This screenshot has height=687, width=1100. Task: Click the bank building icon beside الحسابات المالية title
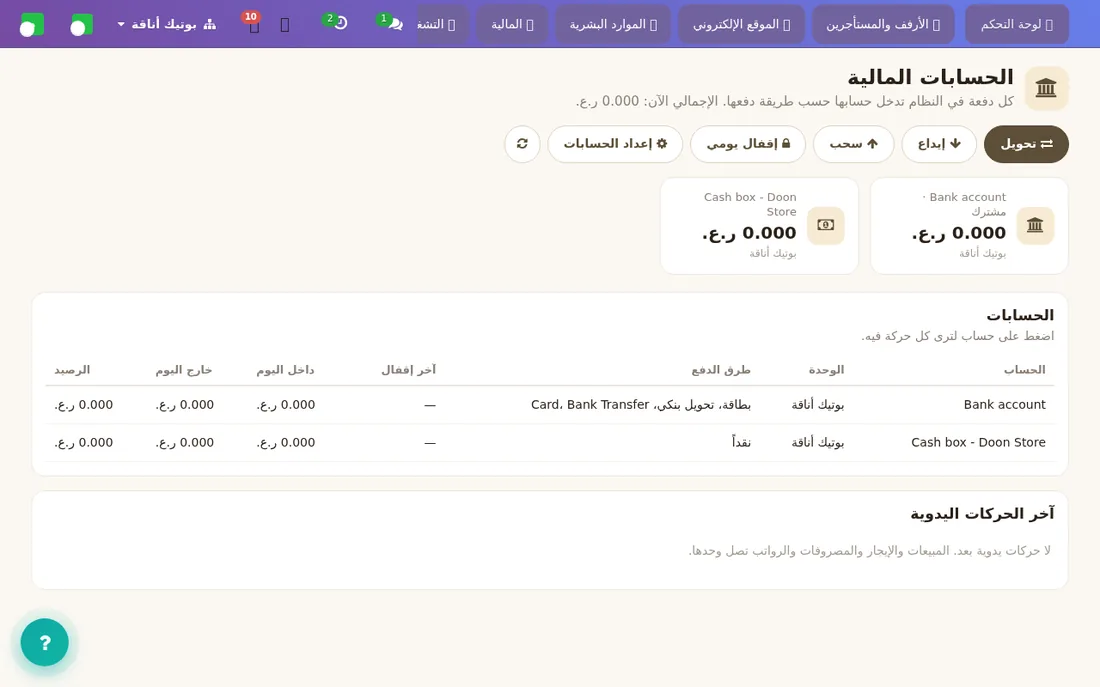pyautogui.click(x=1046, y=88)
